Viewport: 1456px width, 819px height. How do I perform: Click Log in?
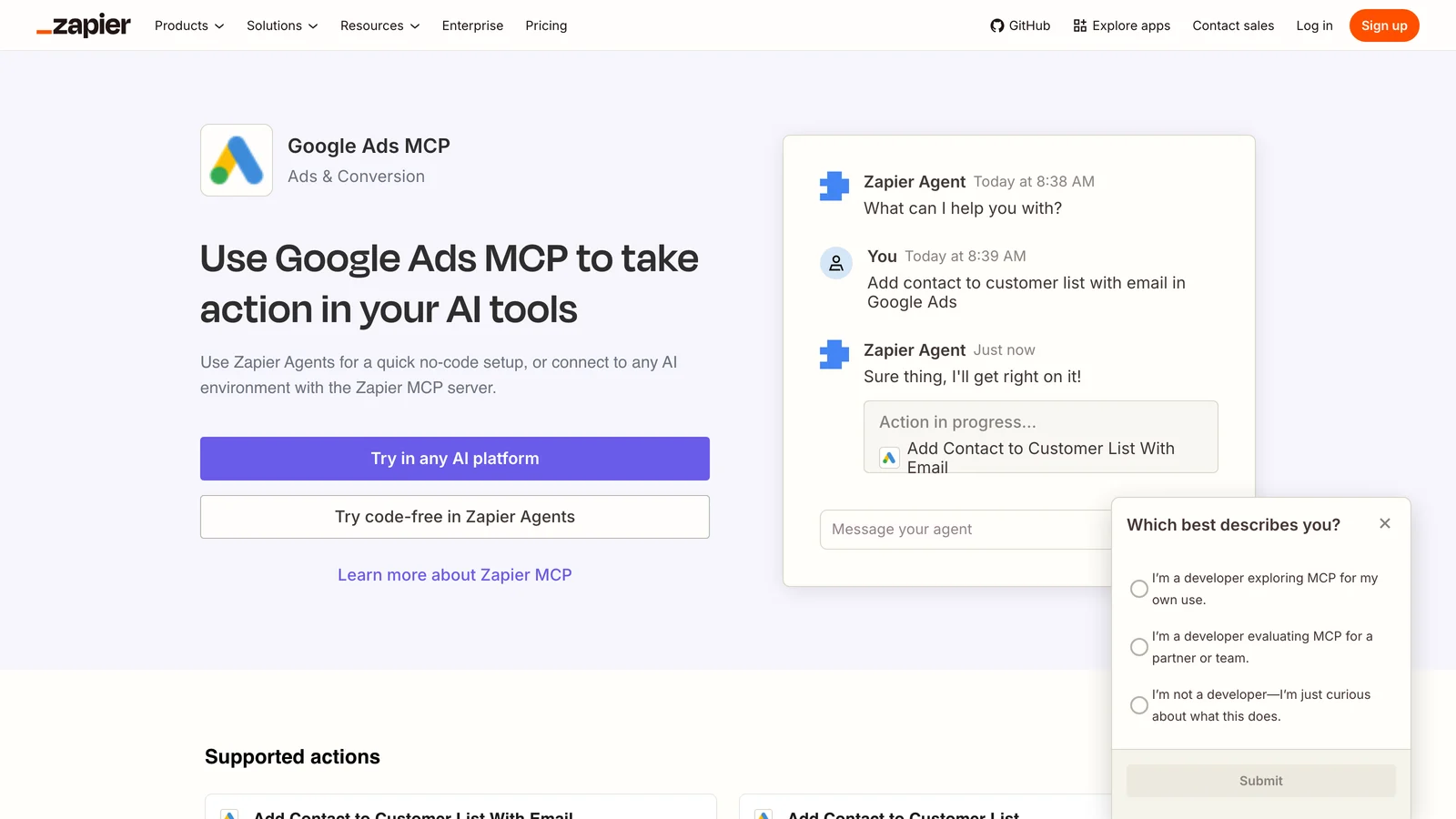pyautogui.click(x=1314, y=25)
